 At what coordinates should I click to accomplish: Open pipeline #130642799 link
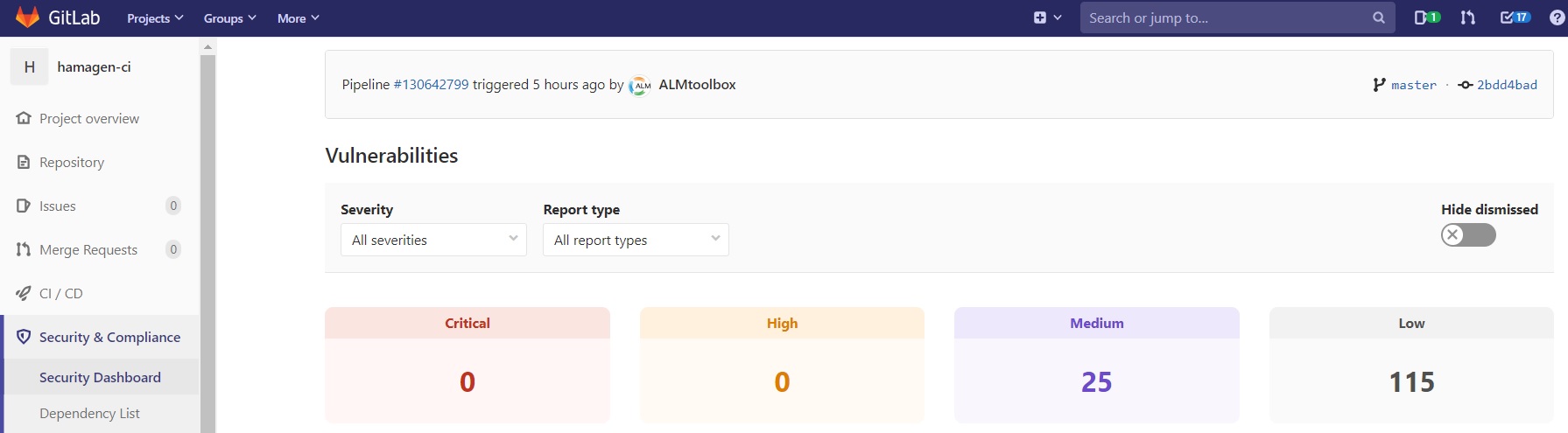pos(431,85)
